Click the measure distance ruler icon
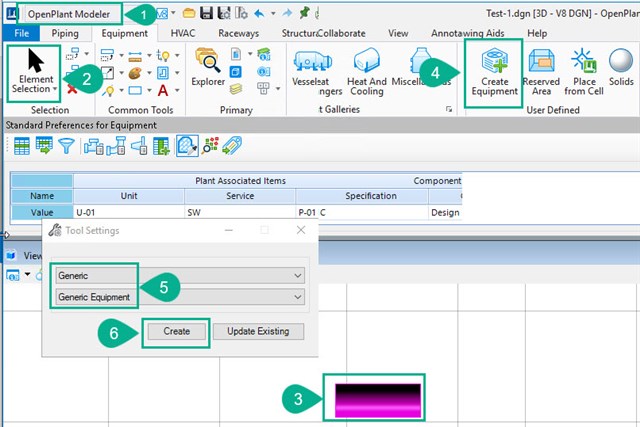Screen dimensions: 640x427 click(135, 56)
